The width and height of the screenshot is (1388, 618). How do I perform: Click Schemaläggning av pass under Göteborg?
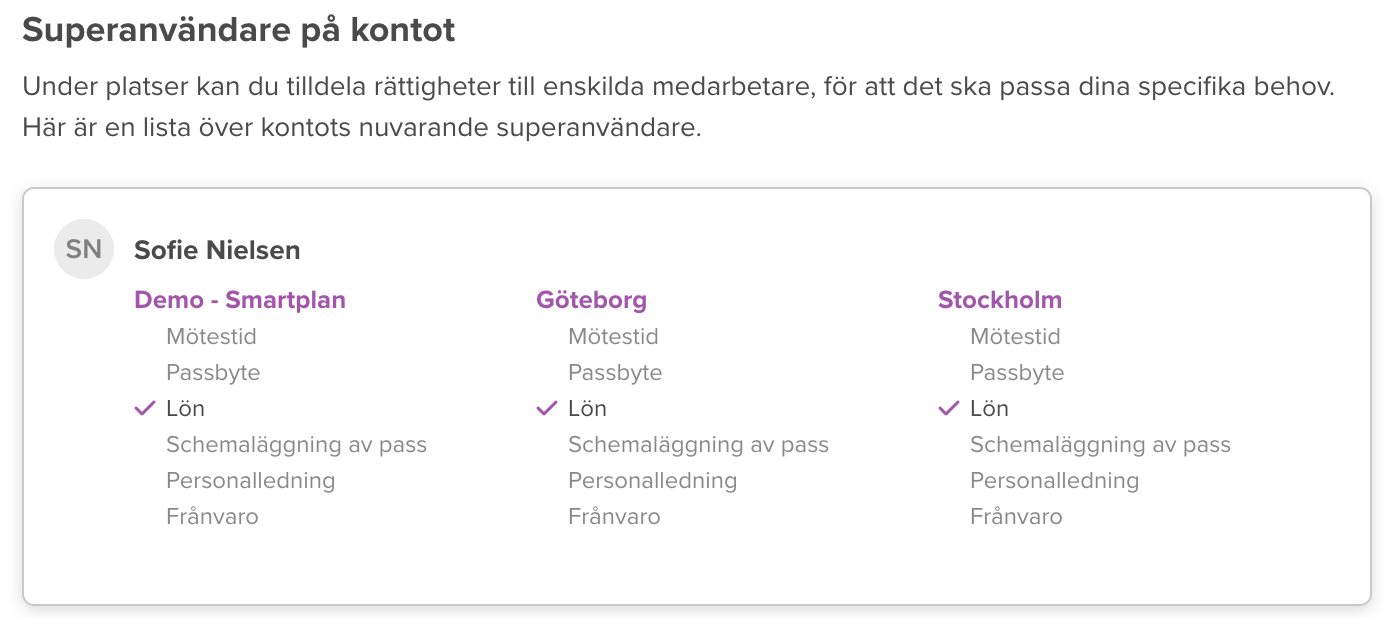698,445
